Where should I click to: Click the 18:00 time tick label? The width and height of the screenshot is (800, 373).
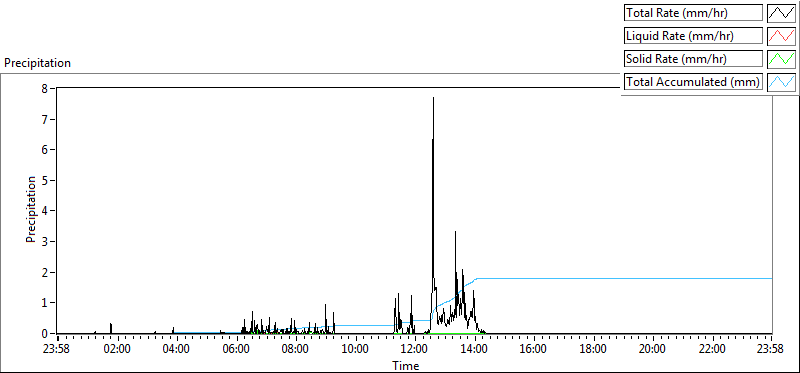click(x=593, y=350)
